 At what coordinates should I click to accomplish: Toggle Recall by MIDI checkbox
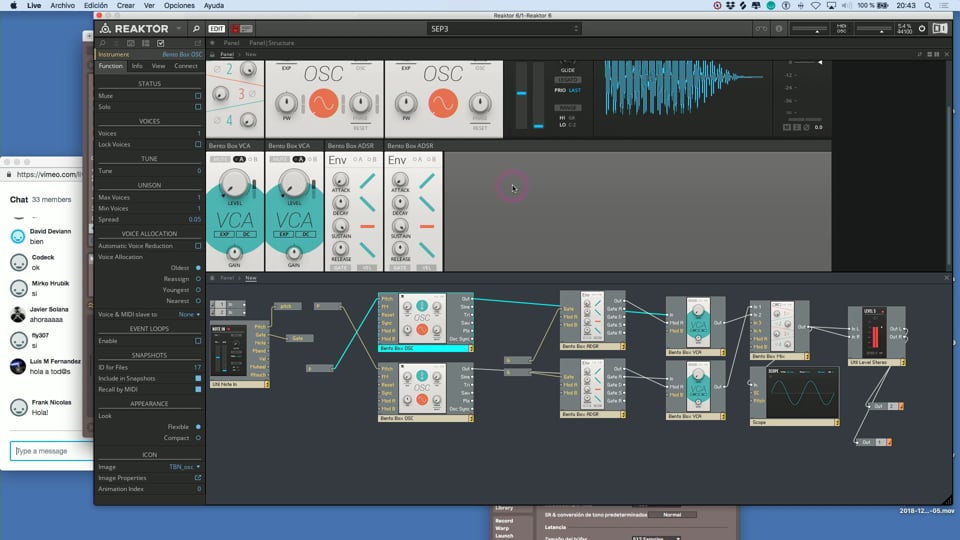coord(198,389)
